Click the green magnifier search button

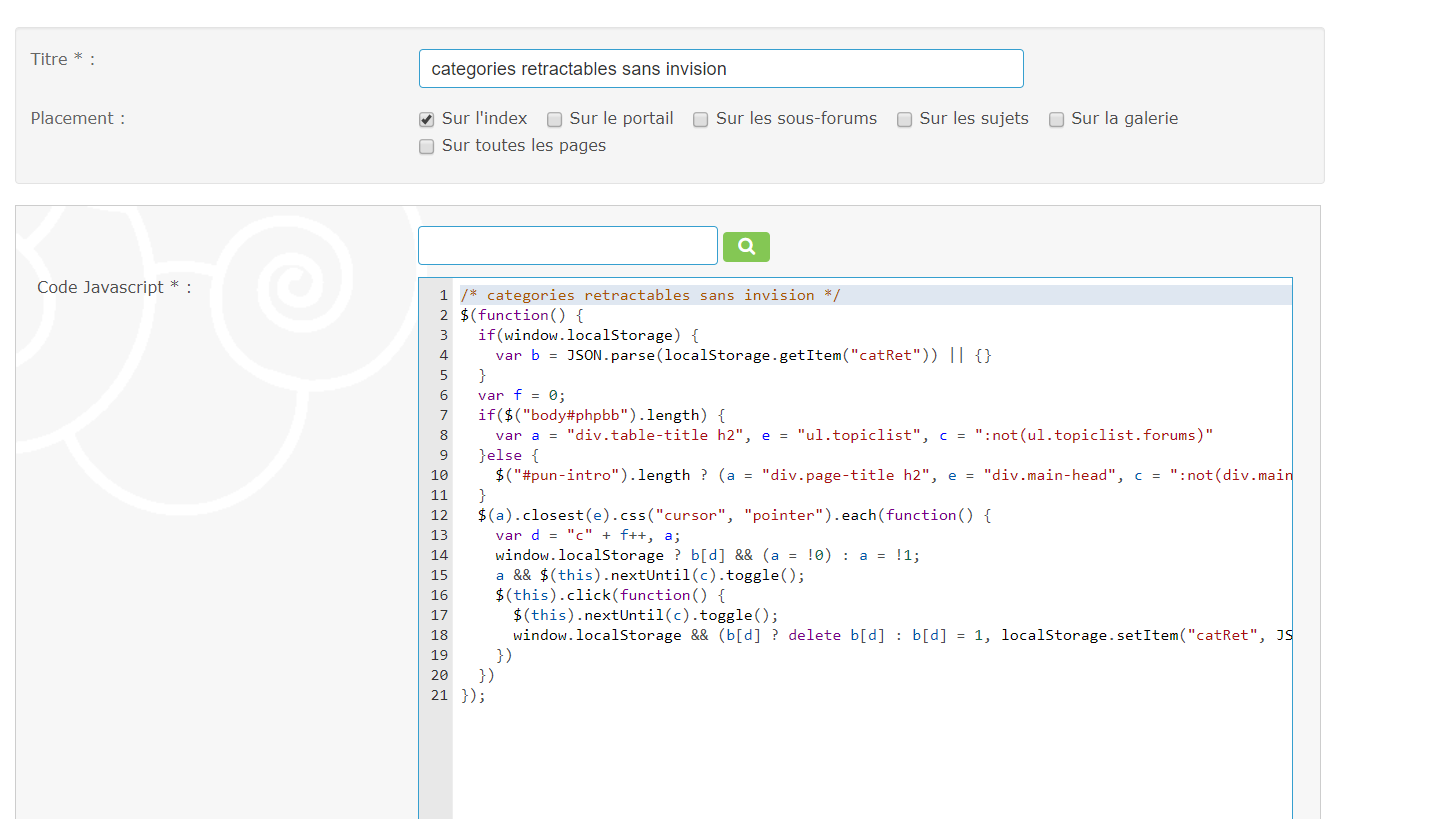click(x=746, y=247)
